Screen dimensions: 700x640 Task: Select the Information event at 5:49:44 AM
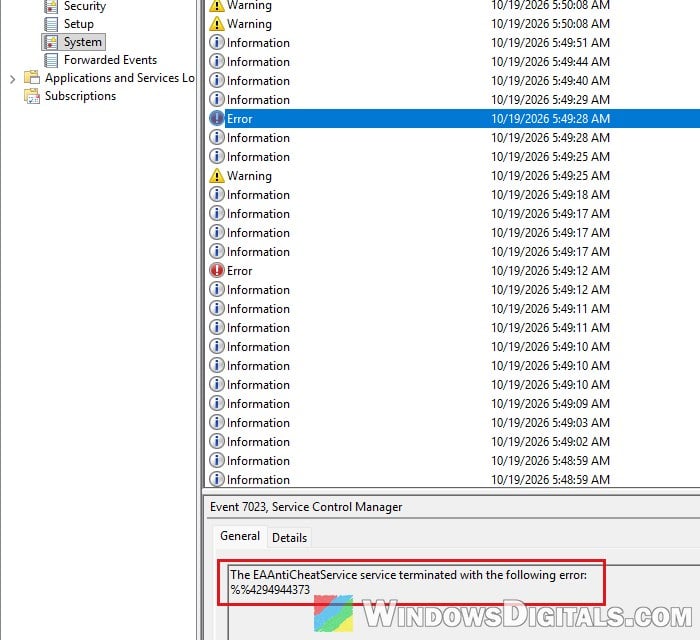coord(454,62)
